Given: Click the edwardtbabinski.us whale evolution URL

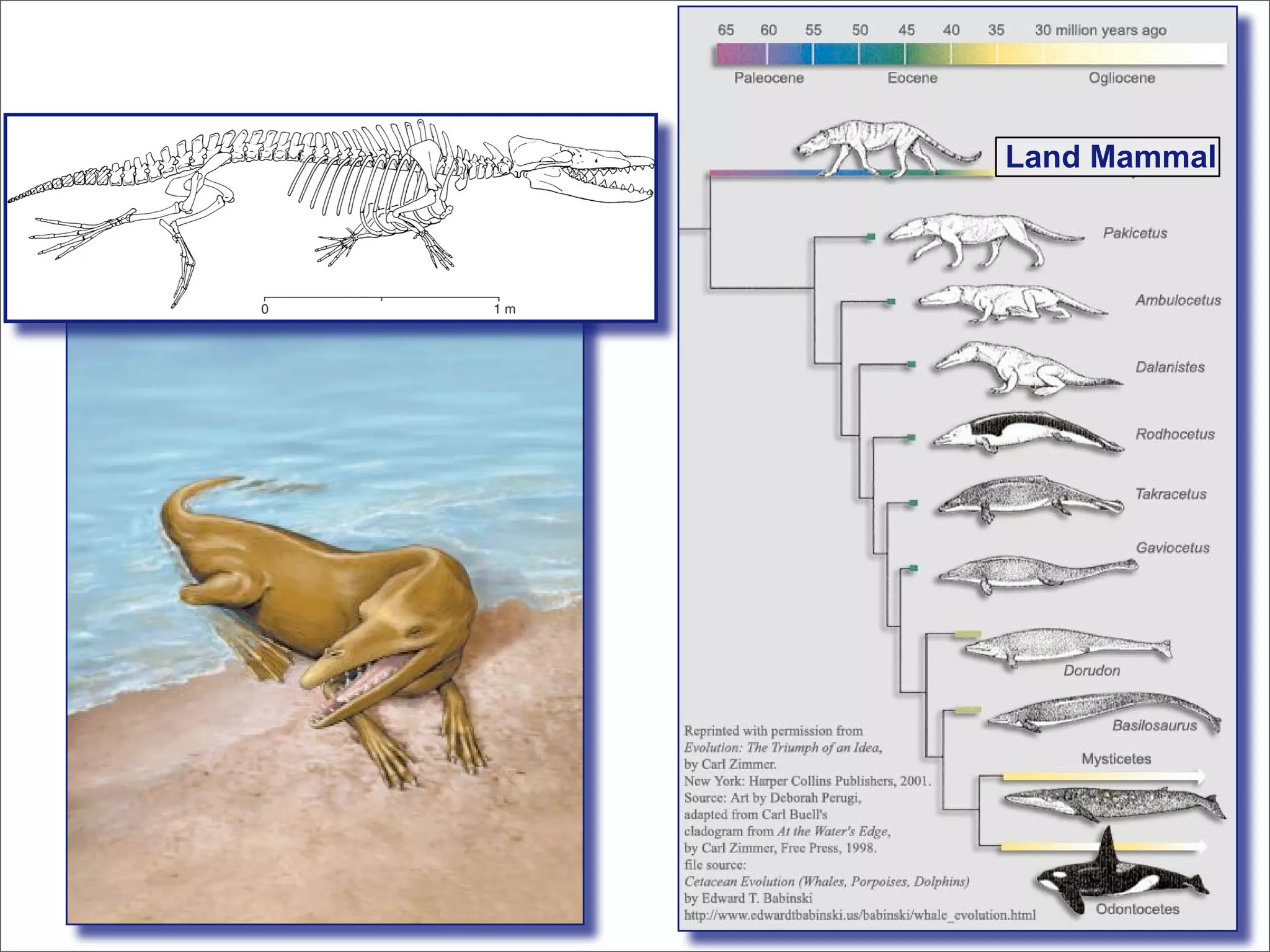Looking at the screenshot, I should [x=859, y=915].
